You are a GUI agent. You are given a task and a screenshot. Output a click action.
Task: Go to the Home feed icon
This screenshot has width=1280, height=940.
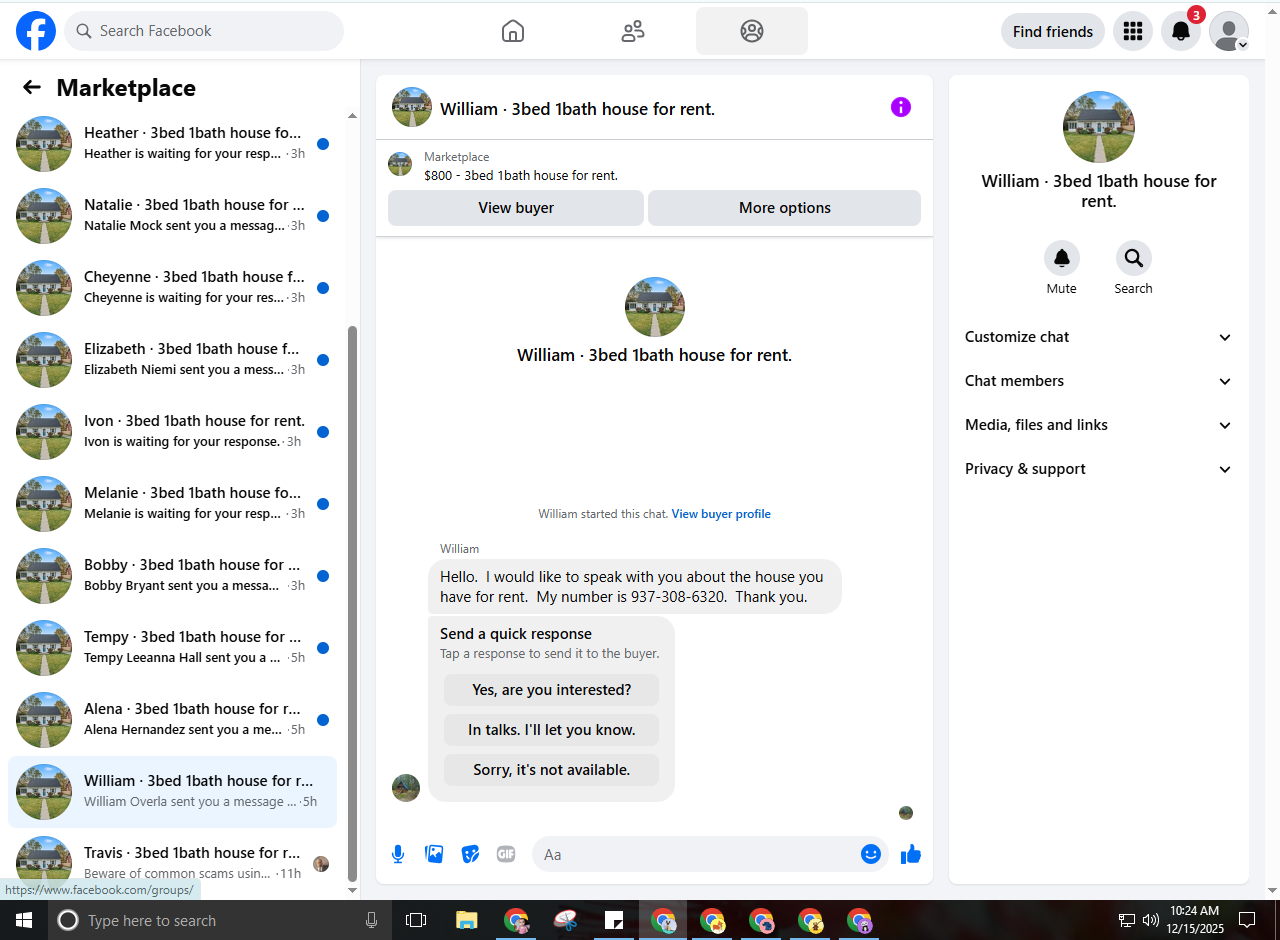513,31
